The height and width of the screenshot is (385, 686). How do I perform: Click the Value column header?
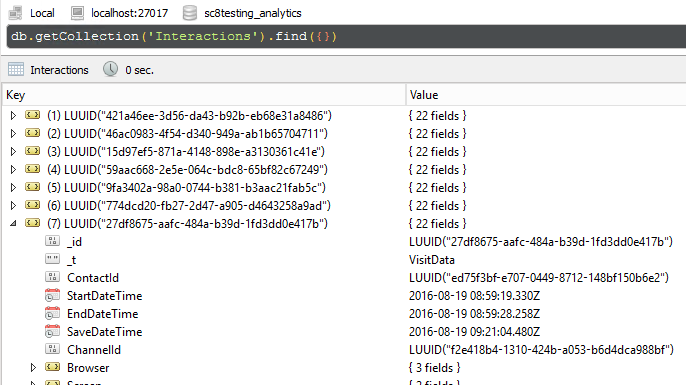[x=546, y=95]
